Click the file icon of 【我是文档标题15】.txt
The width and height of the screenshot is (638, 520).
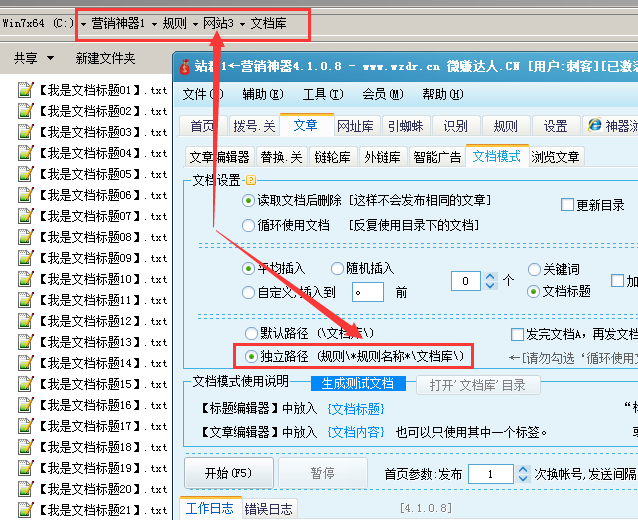point(27,384)
